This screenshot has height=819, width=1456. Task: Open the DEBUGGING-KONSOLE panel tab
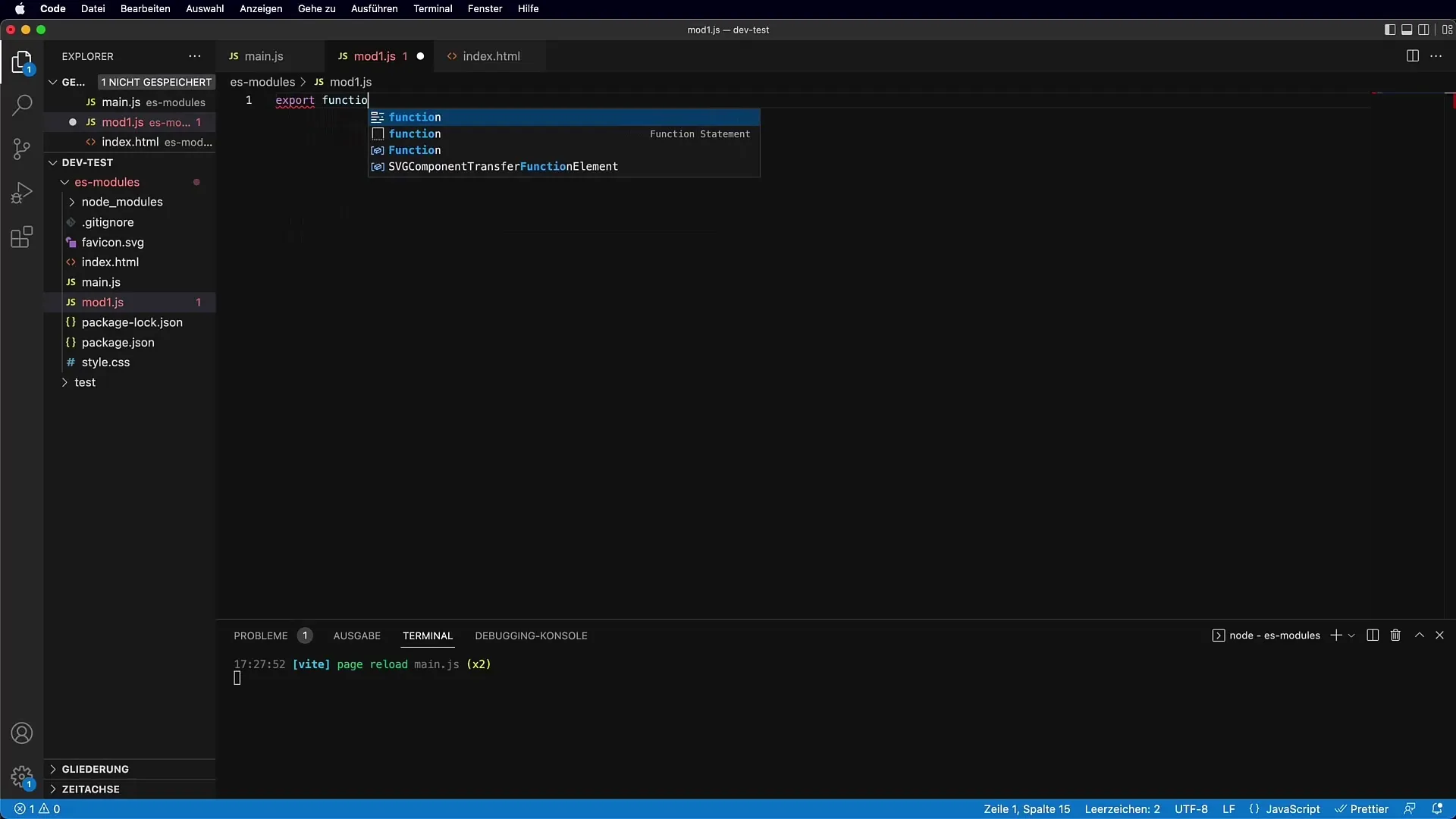pos(531,635)
